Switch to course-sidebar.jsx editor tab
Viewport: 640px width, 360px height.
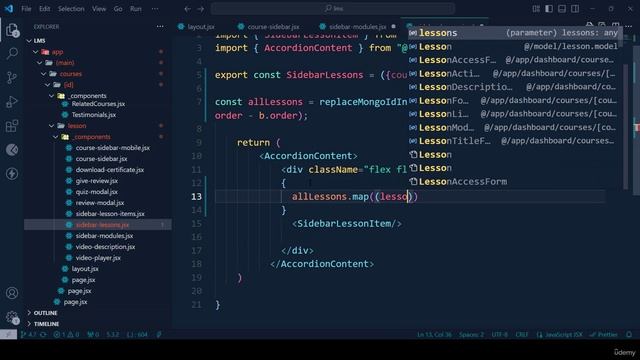[x=269, y=27]
